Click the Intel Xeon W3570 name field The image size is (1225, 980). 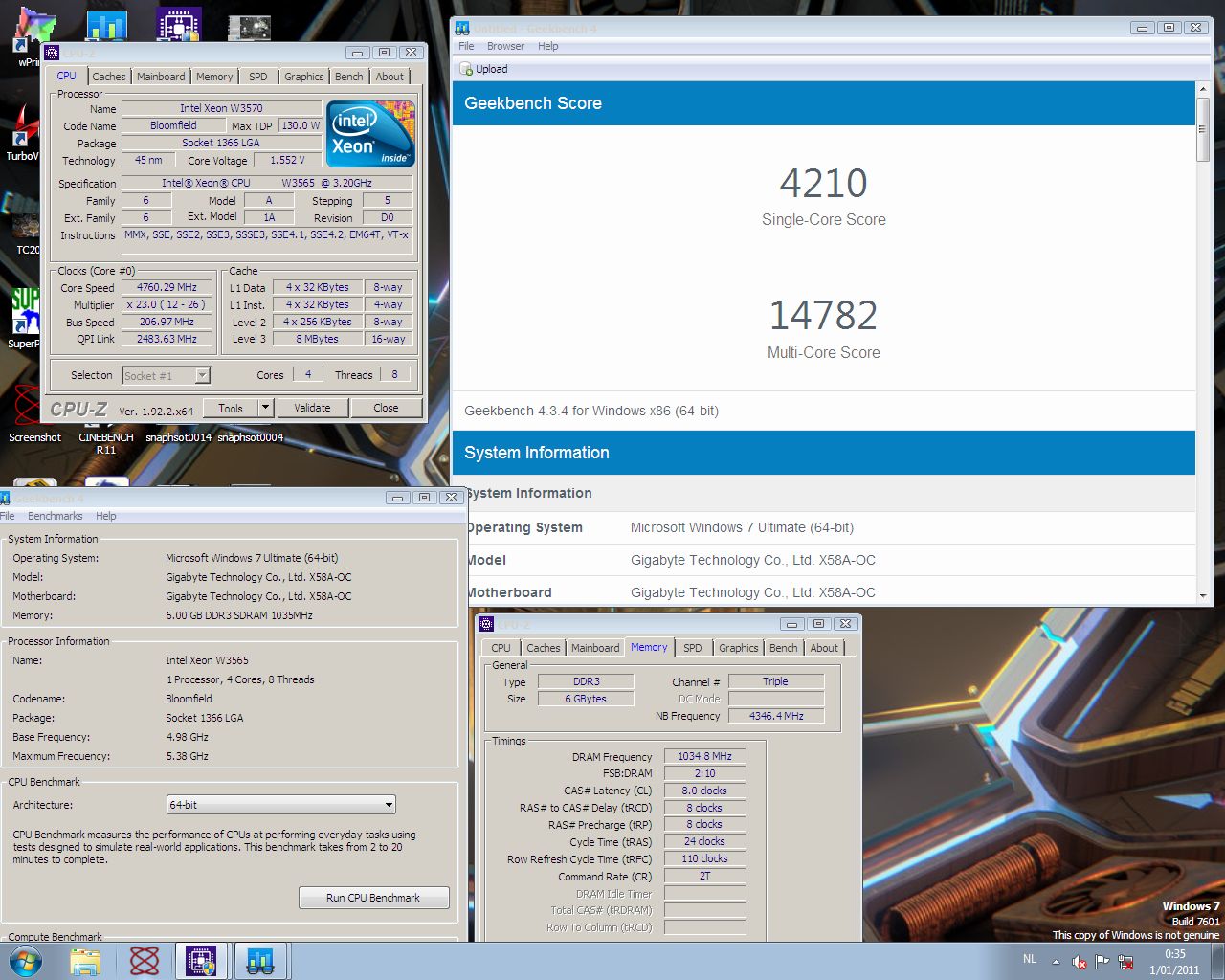point(221,108)
